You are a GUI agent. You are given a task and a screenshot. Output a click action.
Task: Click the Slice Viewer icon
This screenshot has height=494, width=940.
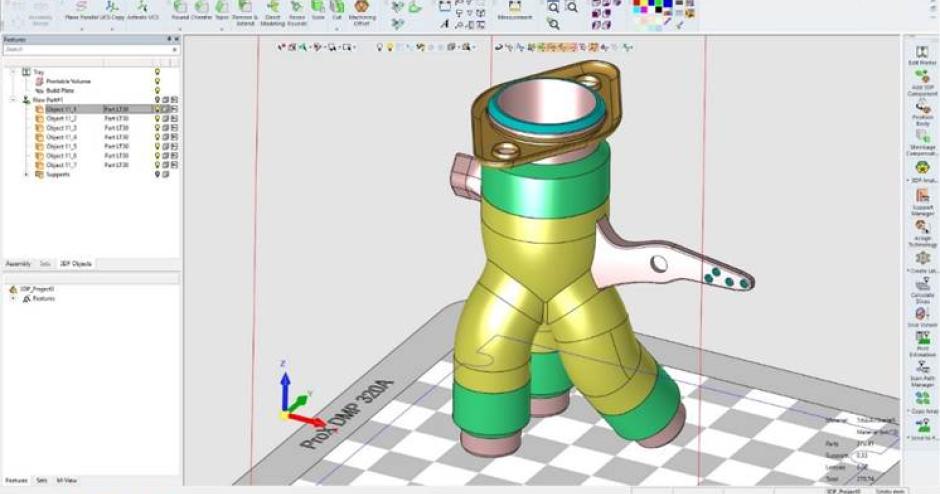pyautogui.click(x=921, y=316)
